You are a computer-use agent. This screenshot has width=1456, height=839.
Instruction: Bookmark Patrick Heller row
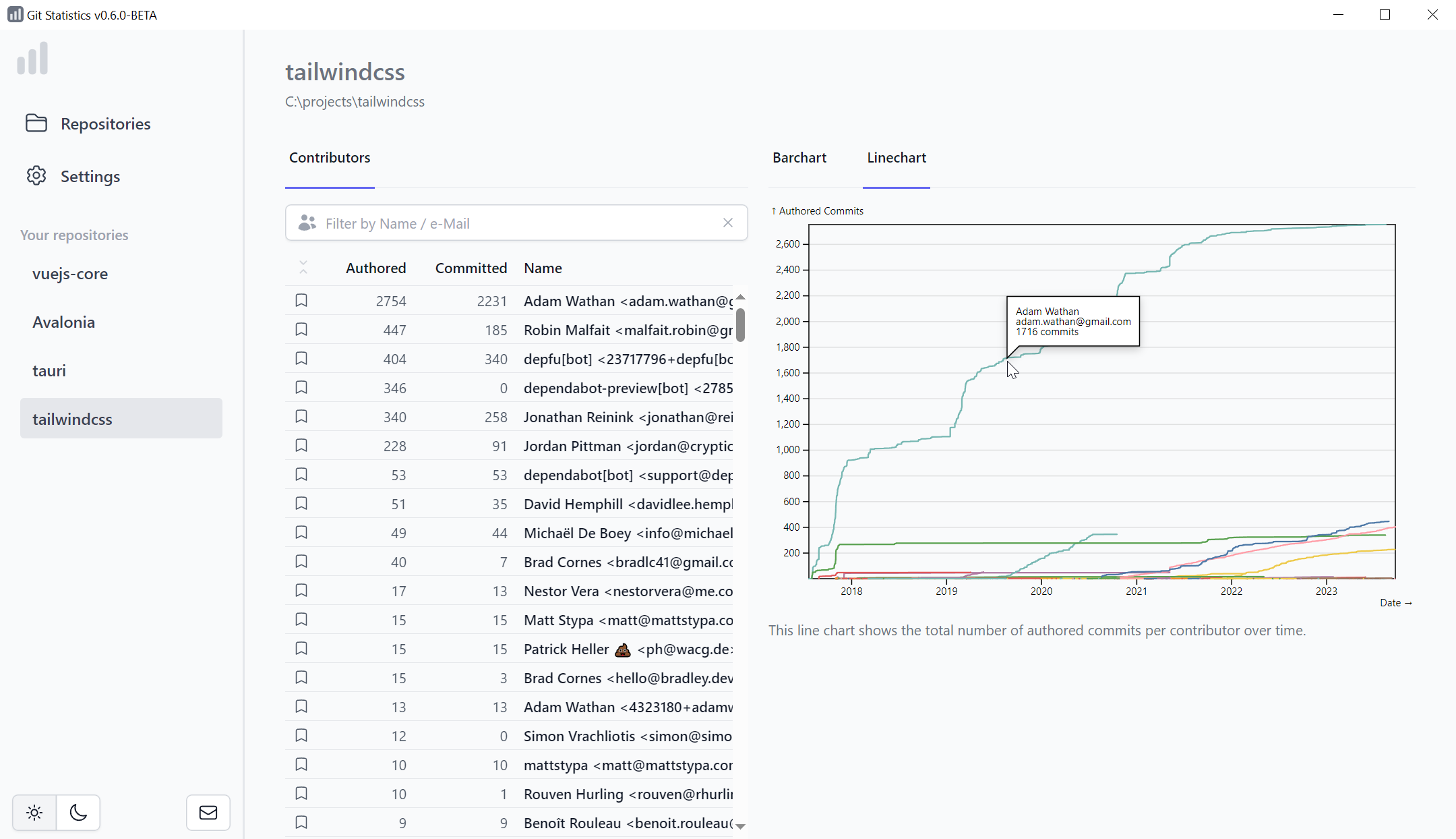pyautogui.click(x=301, y=649)
